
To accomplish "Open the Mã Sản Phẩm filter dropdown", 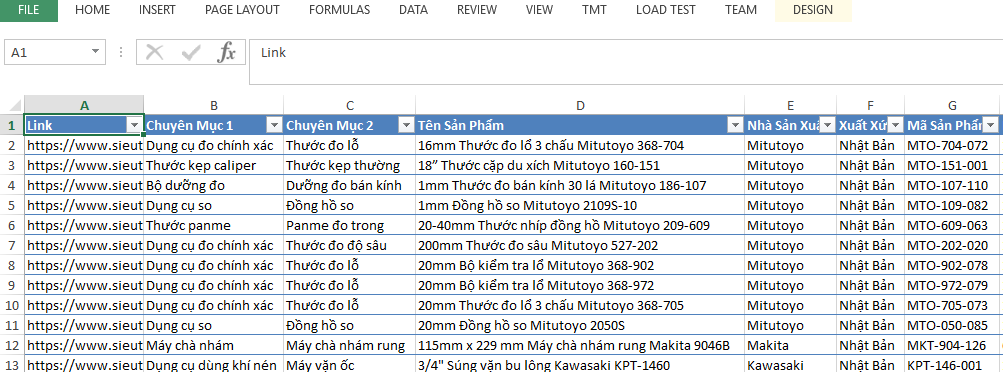I will click(990, 126).
